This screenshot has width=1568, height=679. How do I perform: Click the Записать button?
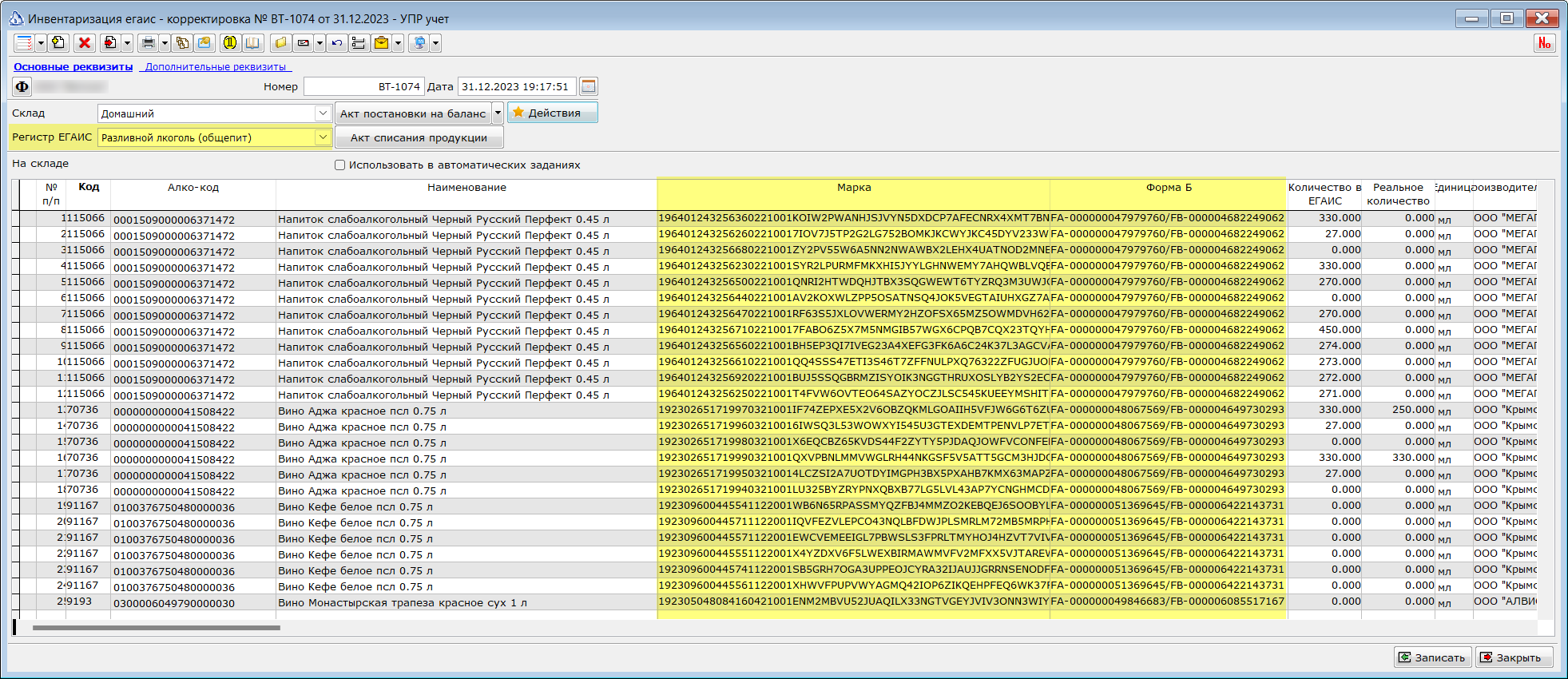click(1433, 657)
